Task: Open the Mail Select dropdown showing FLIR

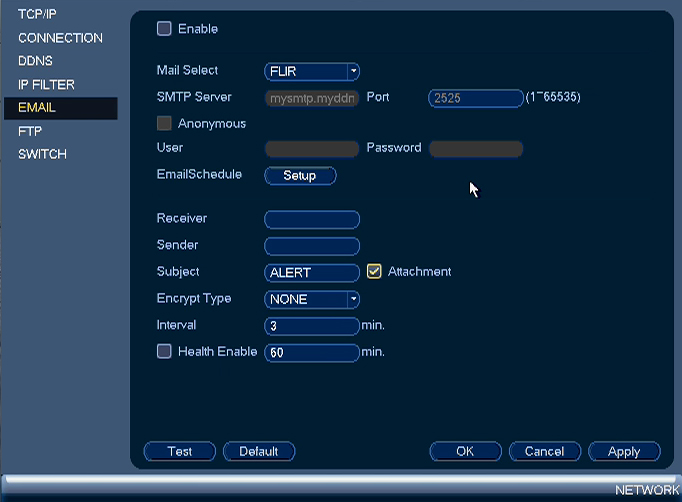Action: point(312,71)
